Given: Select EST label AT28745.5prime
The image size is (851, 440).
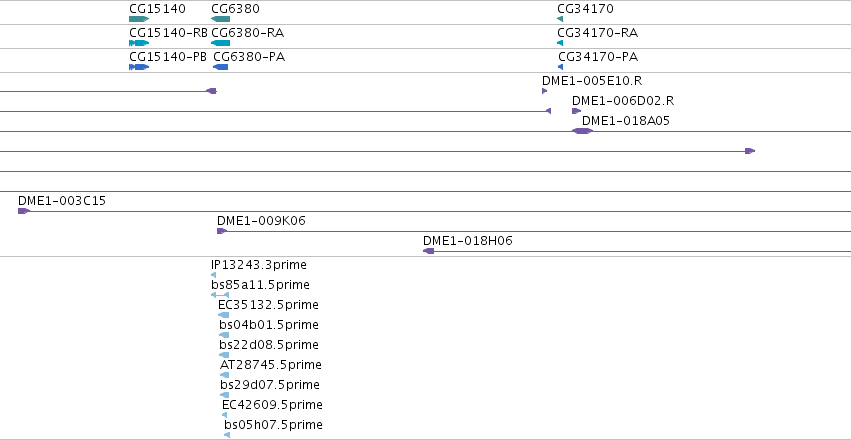Looking at the screenshot, I should tap(271, 365).
